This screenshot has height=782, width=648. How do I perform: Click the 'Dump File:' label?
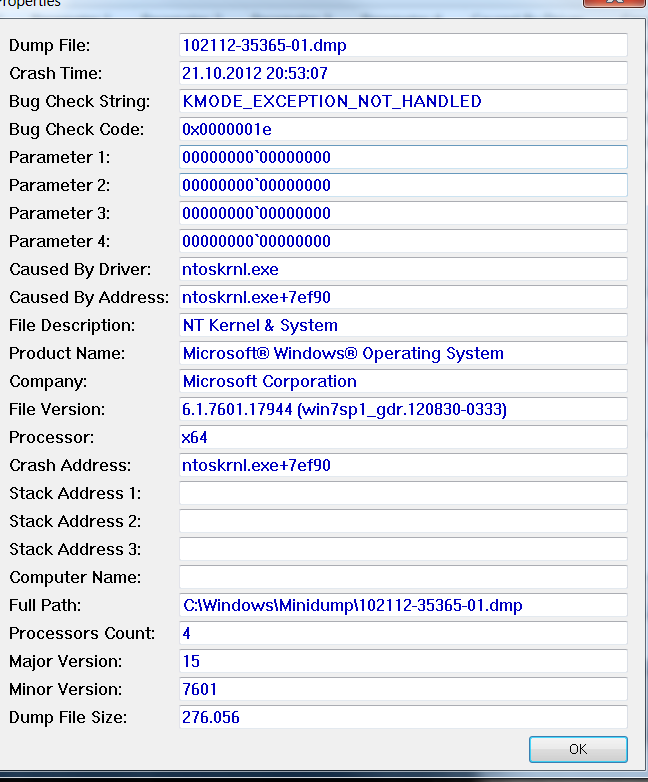(49, 45)
